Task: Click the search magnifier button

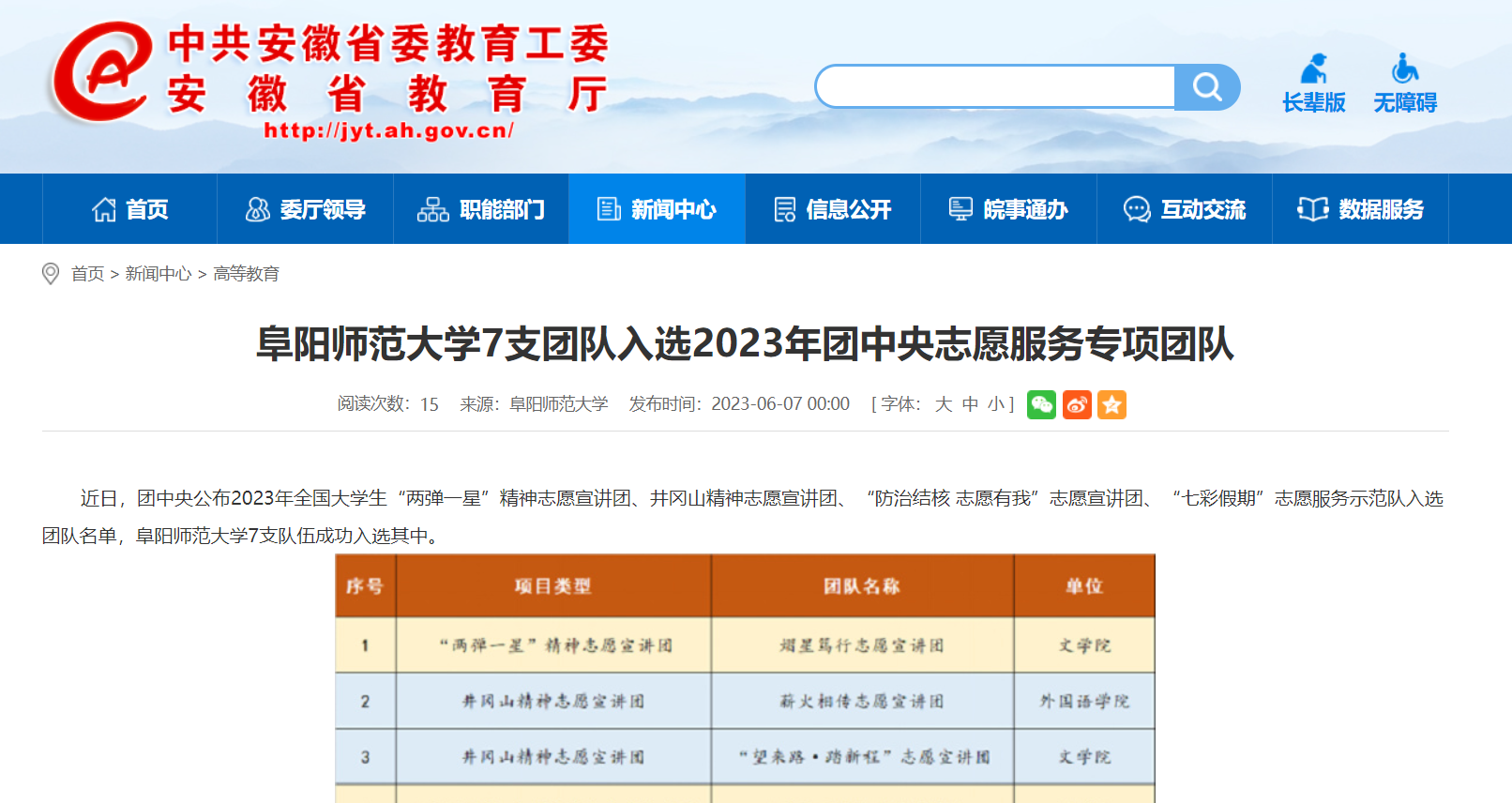Action: [x=1206, y=87]
